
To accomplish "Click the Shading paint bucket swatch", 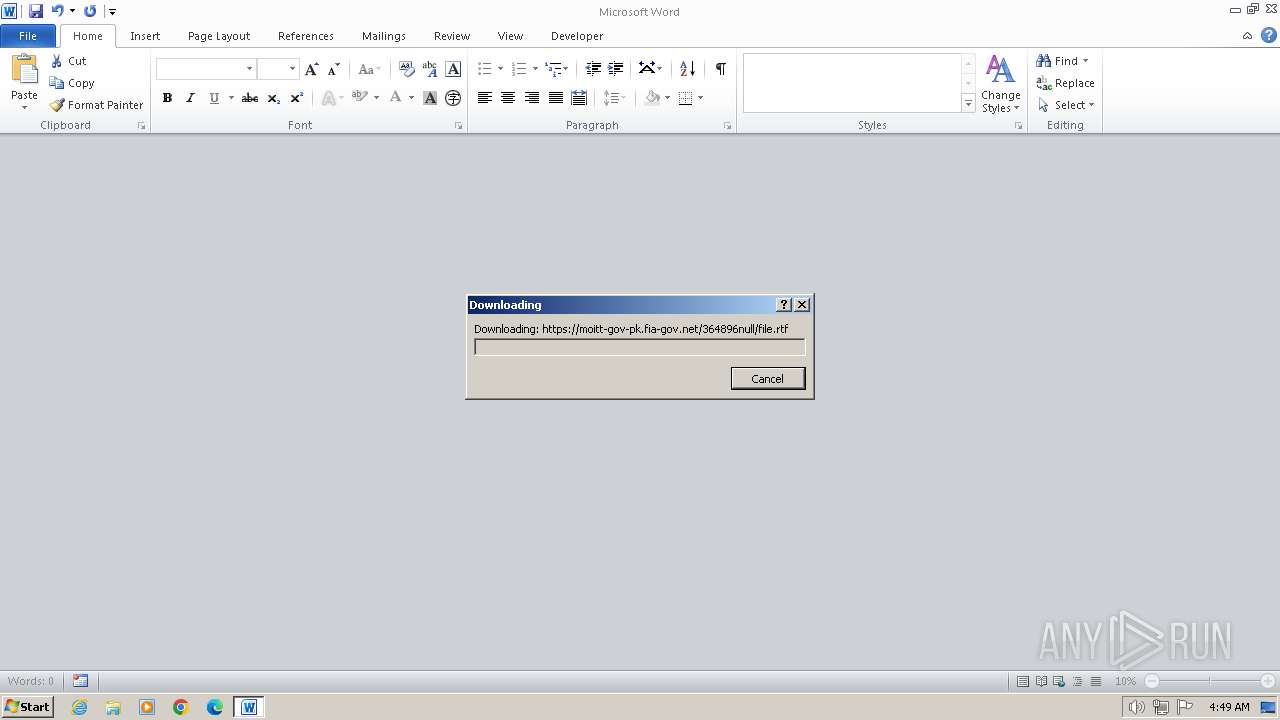I will [x=652, y=98].
